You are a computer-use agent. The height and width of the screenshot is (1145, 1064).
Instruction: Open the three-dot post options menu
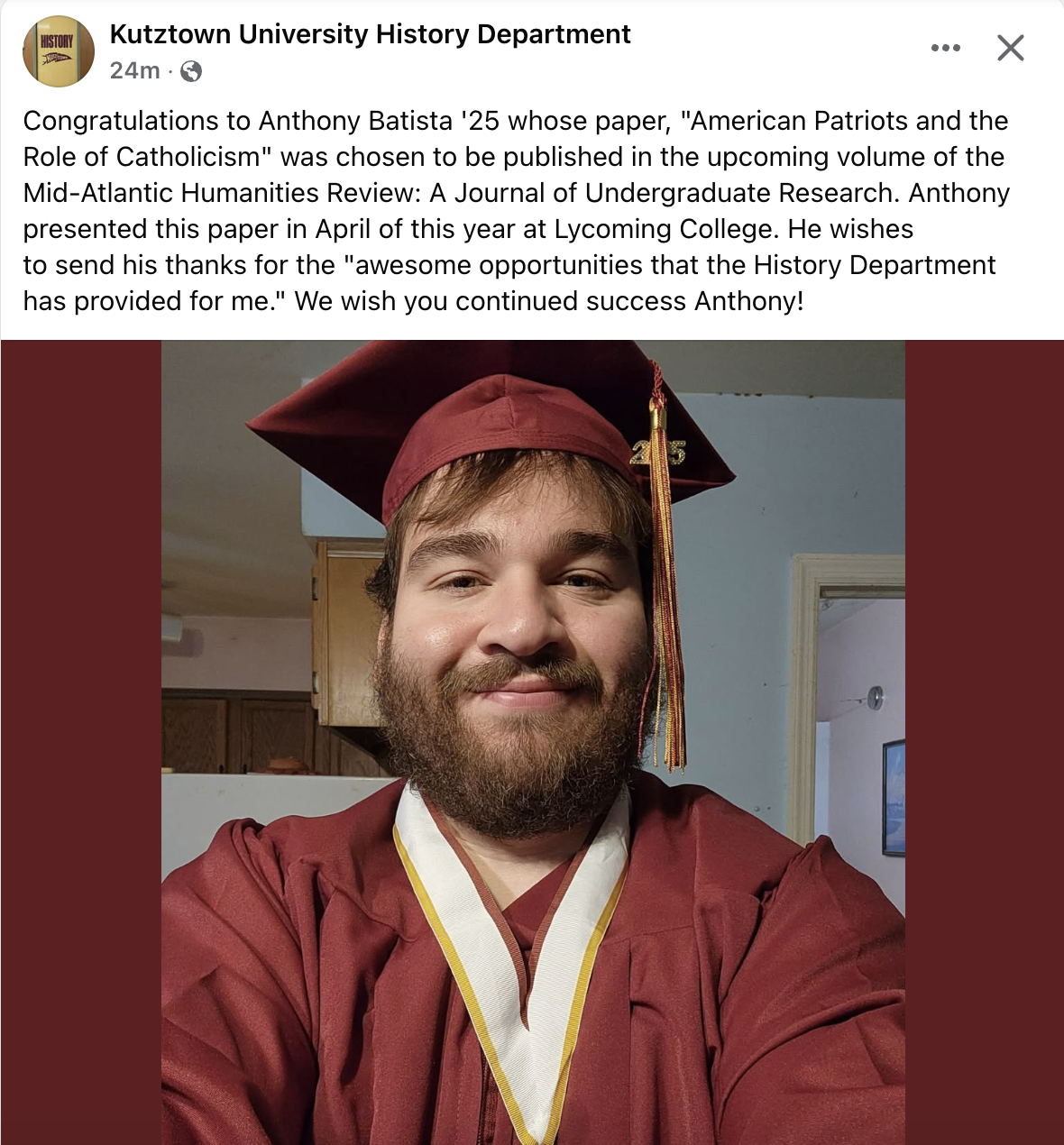(945, 48)
